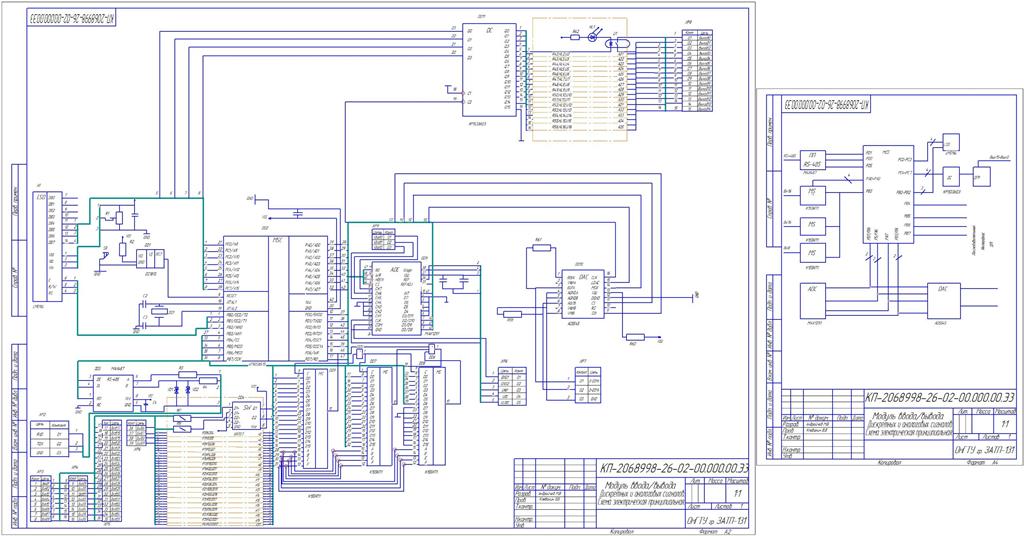This screenshot has width=1024, height=536.
Task: Click "Копировал" below the A2 sheet
Action: [x=621, y=531]
